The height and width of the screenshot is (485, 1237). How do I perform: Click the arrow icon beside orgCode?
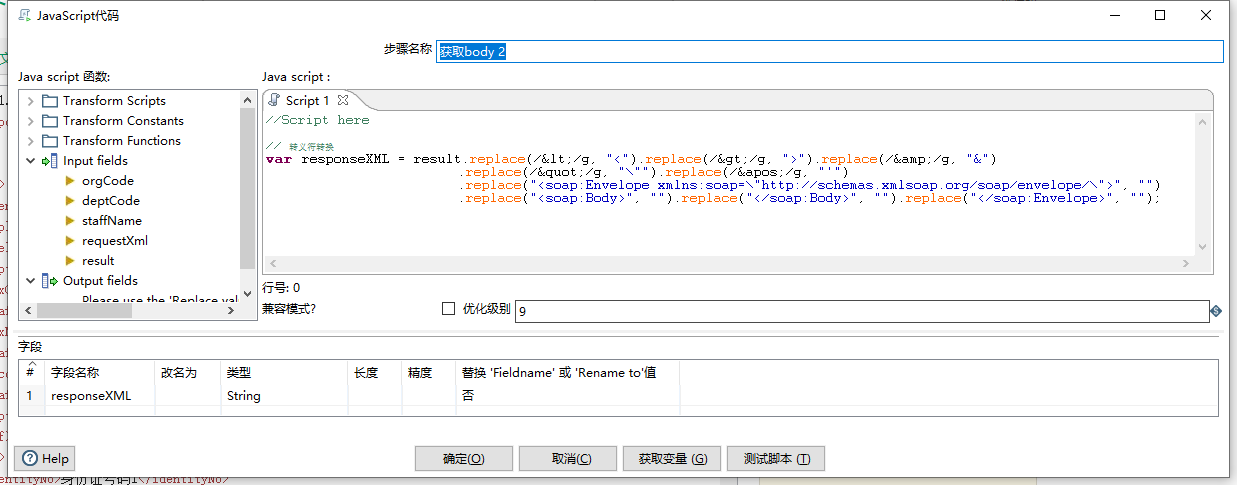[70, 181]
